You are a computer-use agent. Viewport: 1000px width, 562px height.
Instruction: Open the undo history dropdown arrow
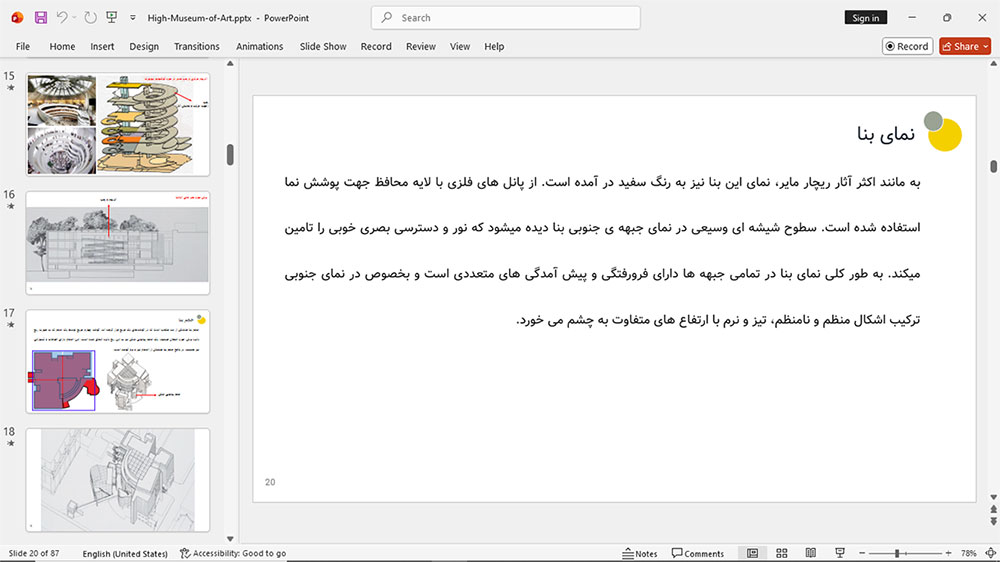click(x=74, y=18)
